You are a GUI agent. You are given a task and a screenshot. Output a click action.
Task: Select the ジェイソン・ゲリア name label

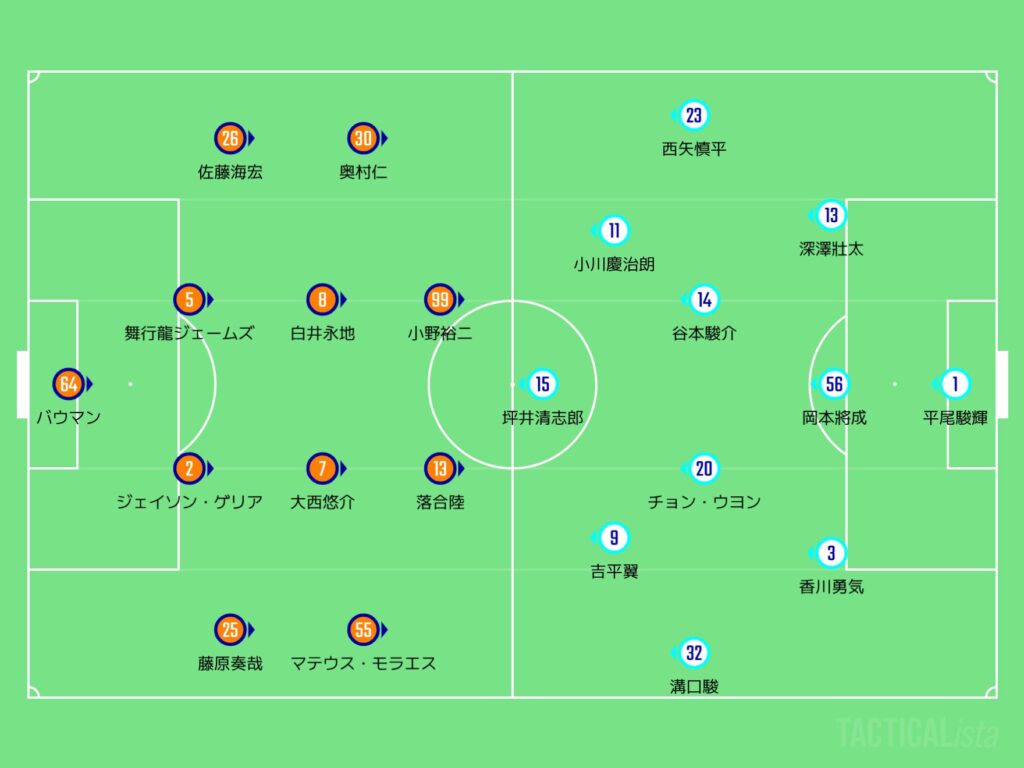189,502
